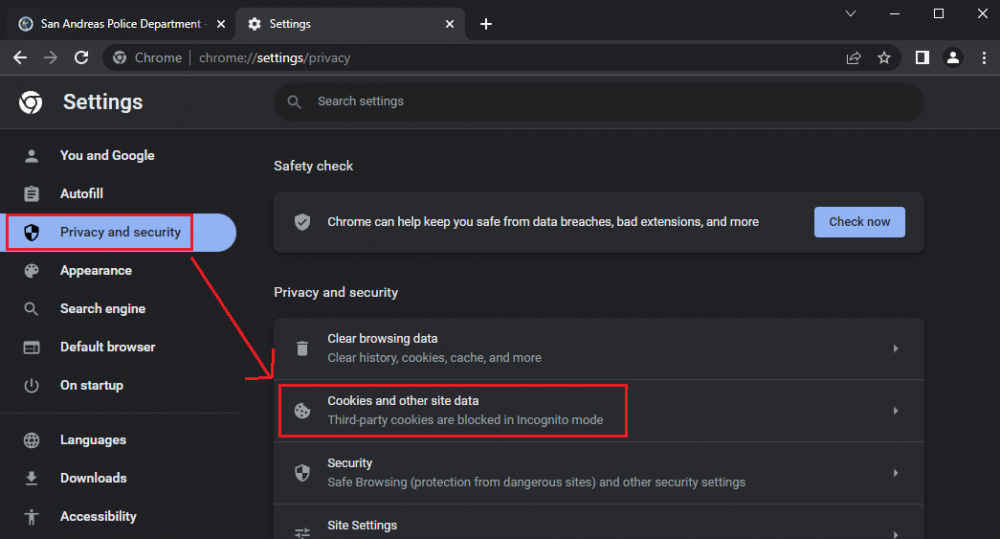Click the person icon beside You and Google
The width and height of the screenshot is (1000, 539).
click(31, 156)
